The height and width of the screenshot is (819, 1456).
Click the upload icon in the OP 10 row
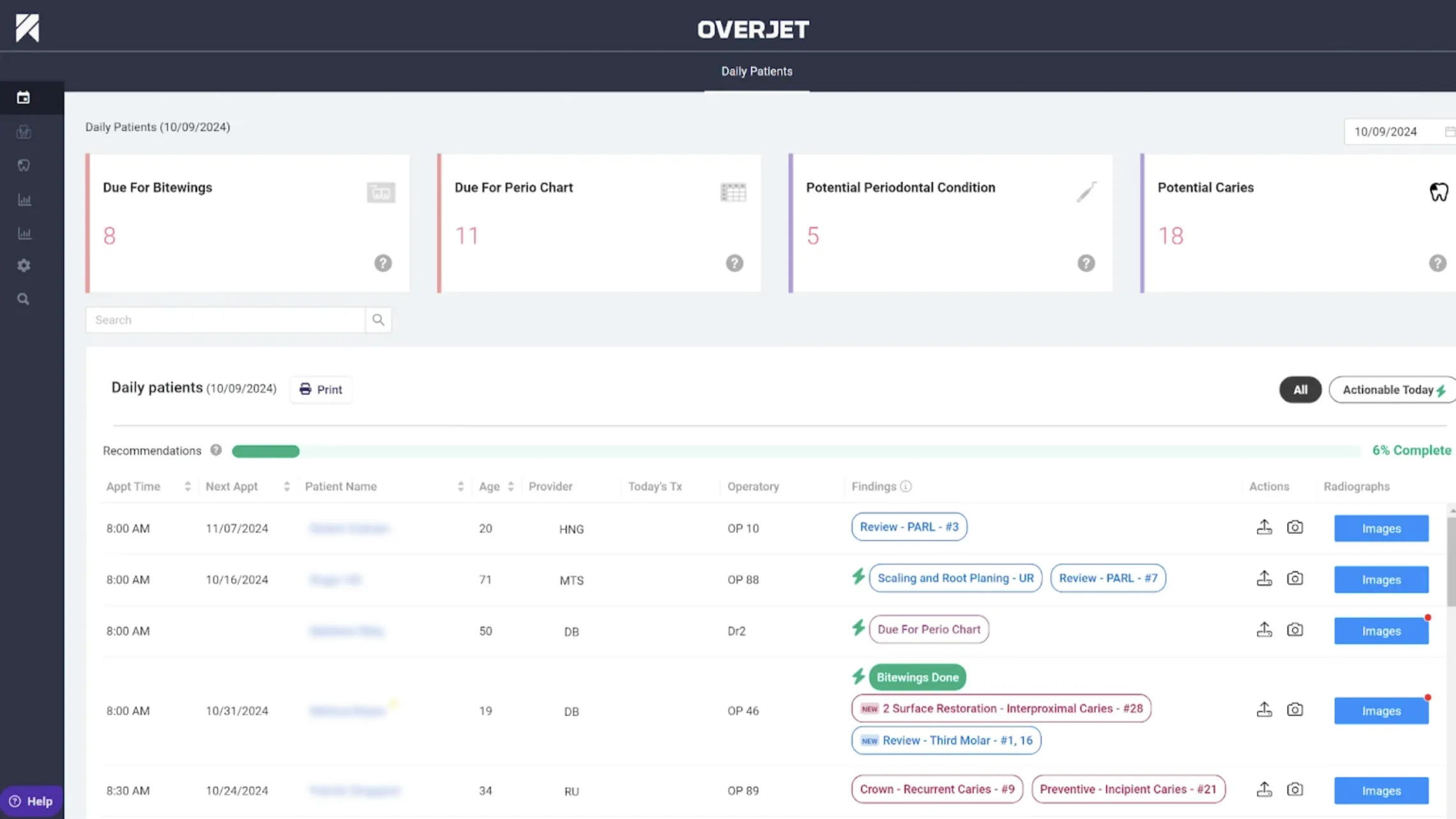click(1264, 527)
